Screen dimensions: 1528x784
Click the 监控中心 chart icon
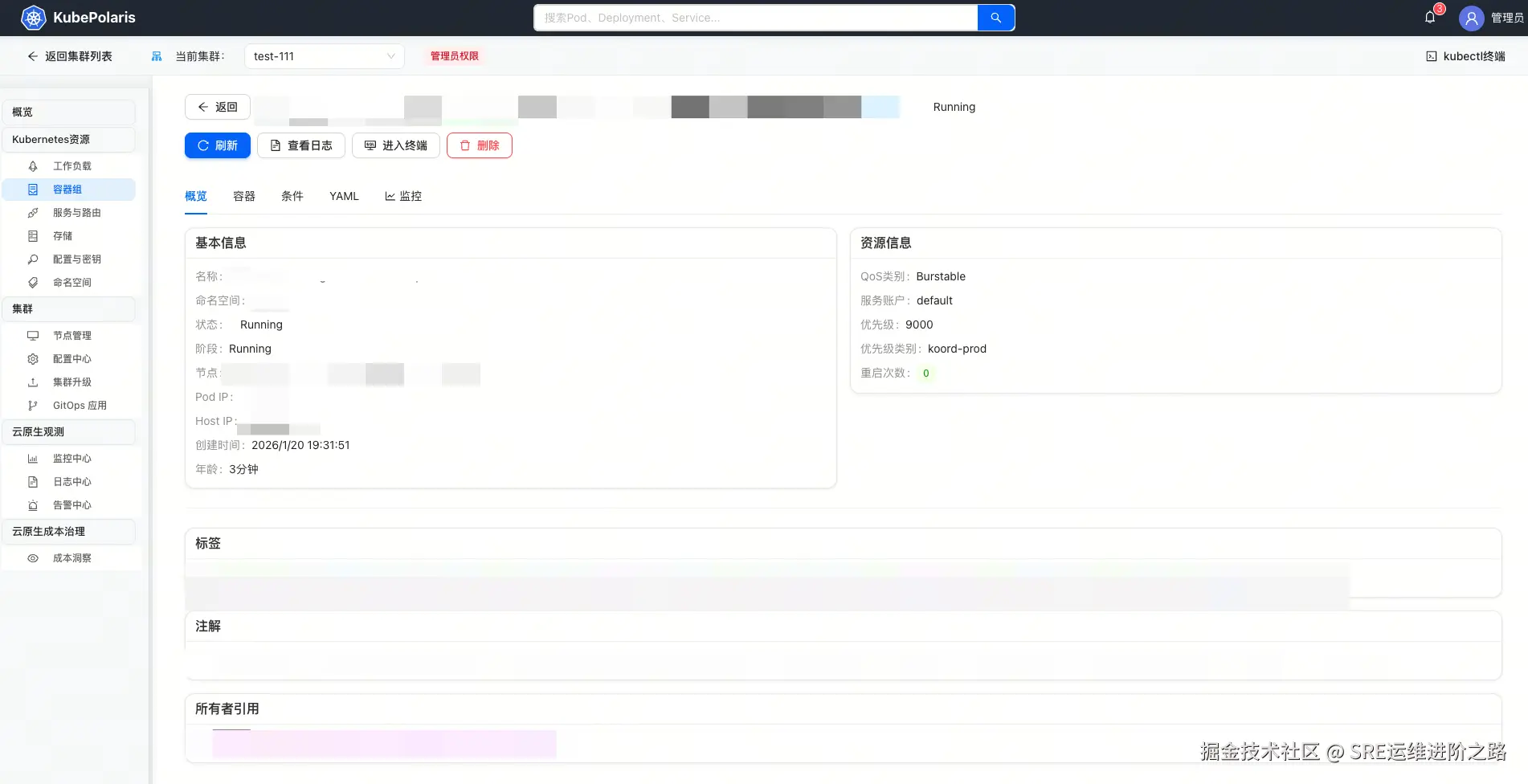coord(33,459)
